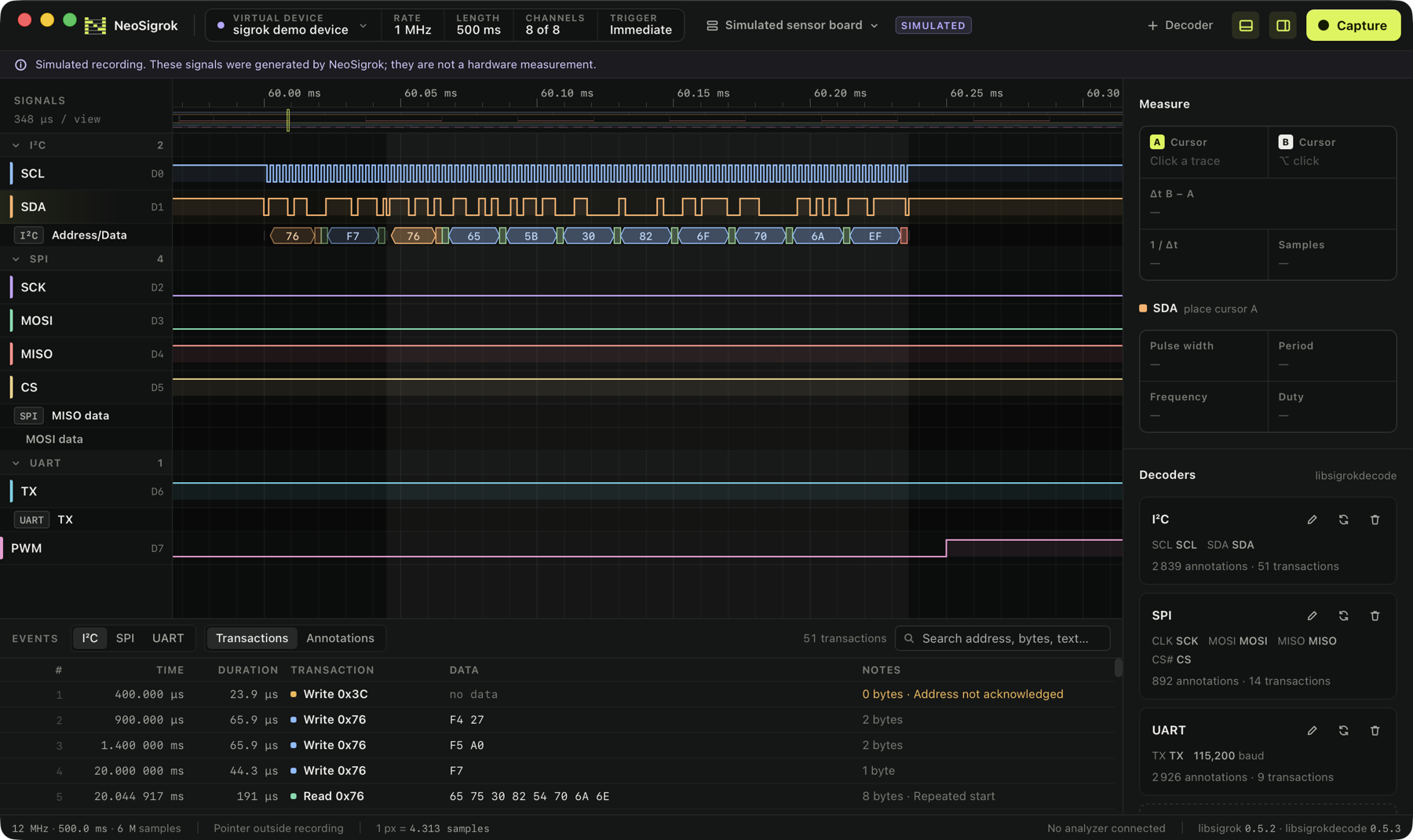Select the Write 0x3C transaction row
This screenshot has height=840, width=1413.
[x=557, y=694]
